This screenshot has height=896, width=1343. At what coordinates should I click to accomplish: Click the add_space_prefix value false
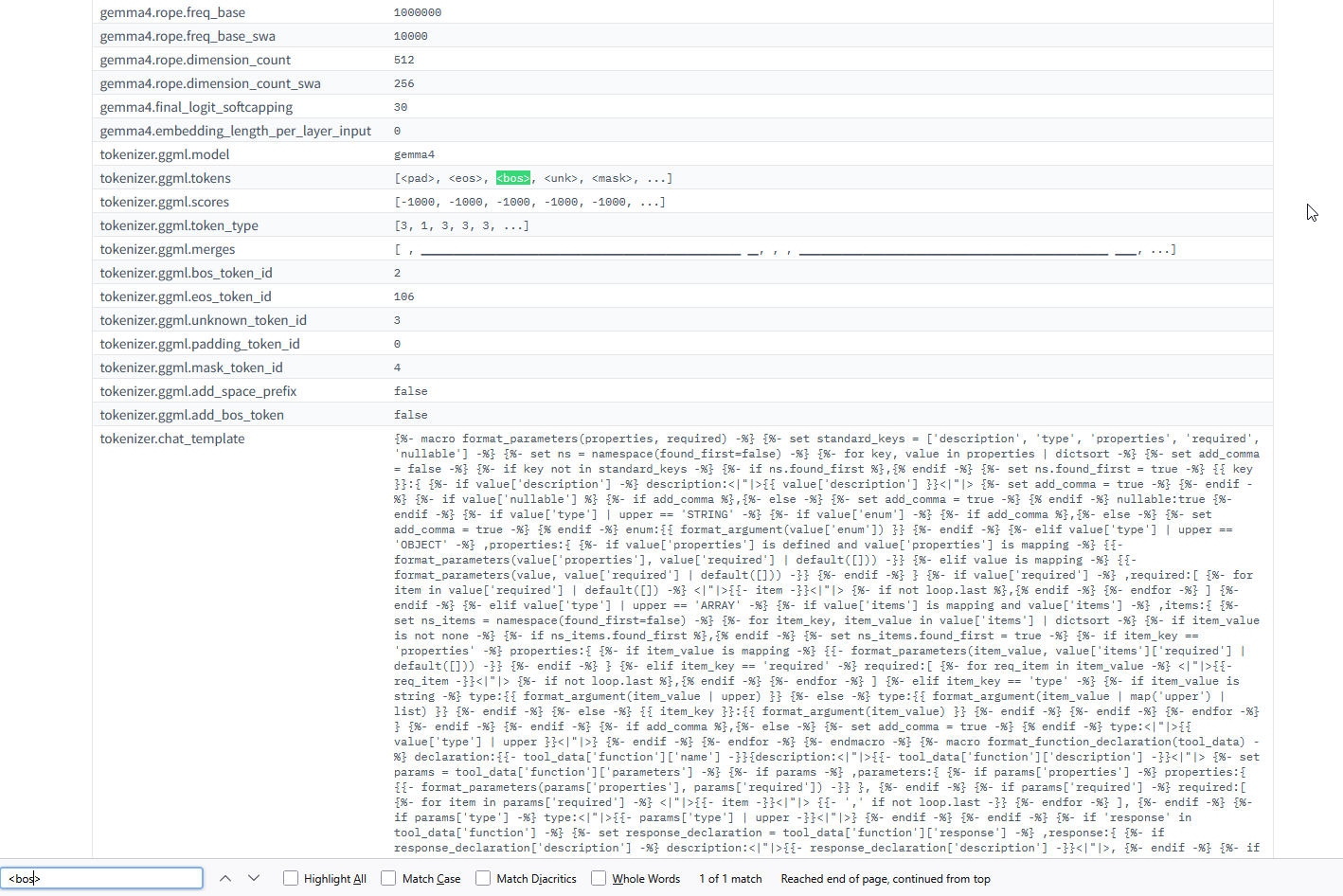point(411,391)
